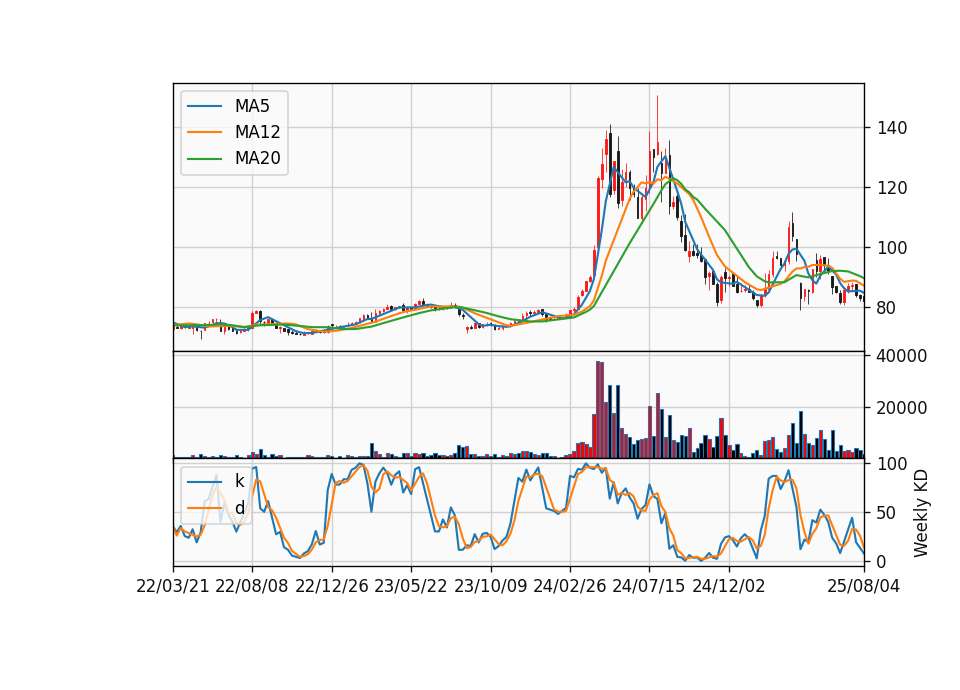This screenshot has height=690, width=960.
Task: Click the 20000 volume axis label
Action: coord(901,408)
